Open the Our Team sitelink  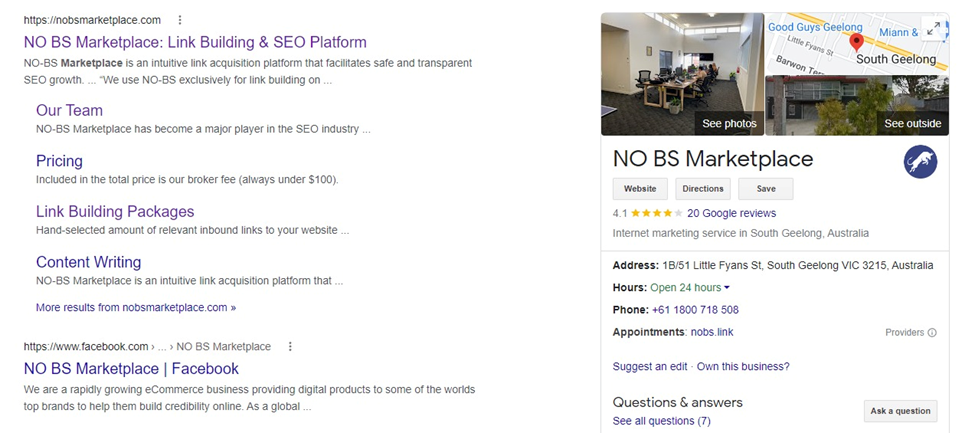pos(69,110)
